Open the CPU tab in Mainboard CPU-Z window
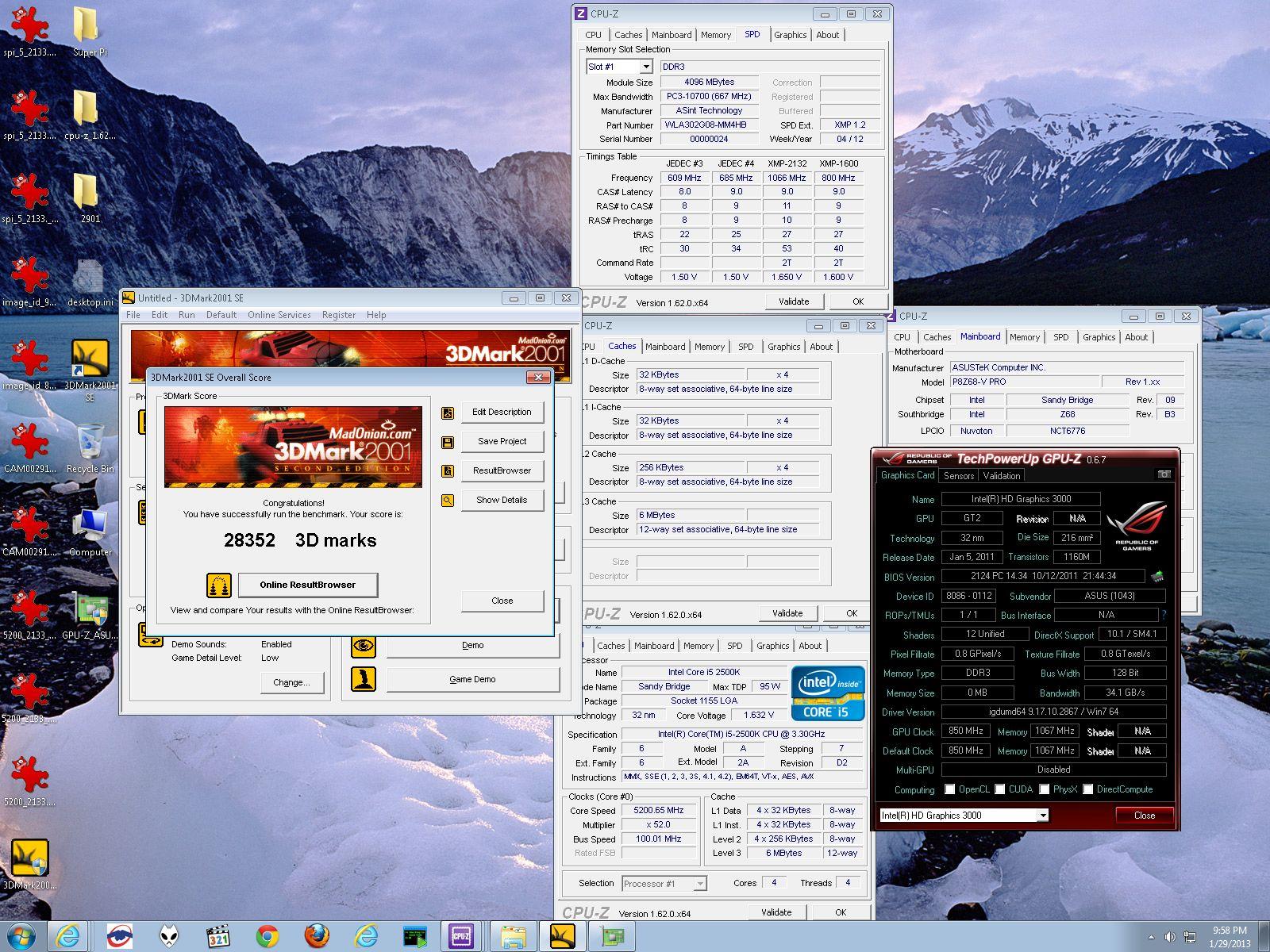The width and height of the screenshot is (1270, 952). [902, 337]
